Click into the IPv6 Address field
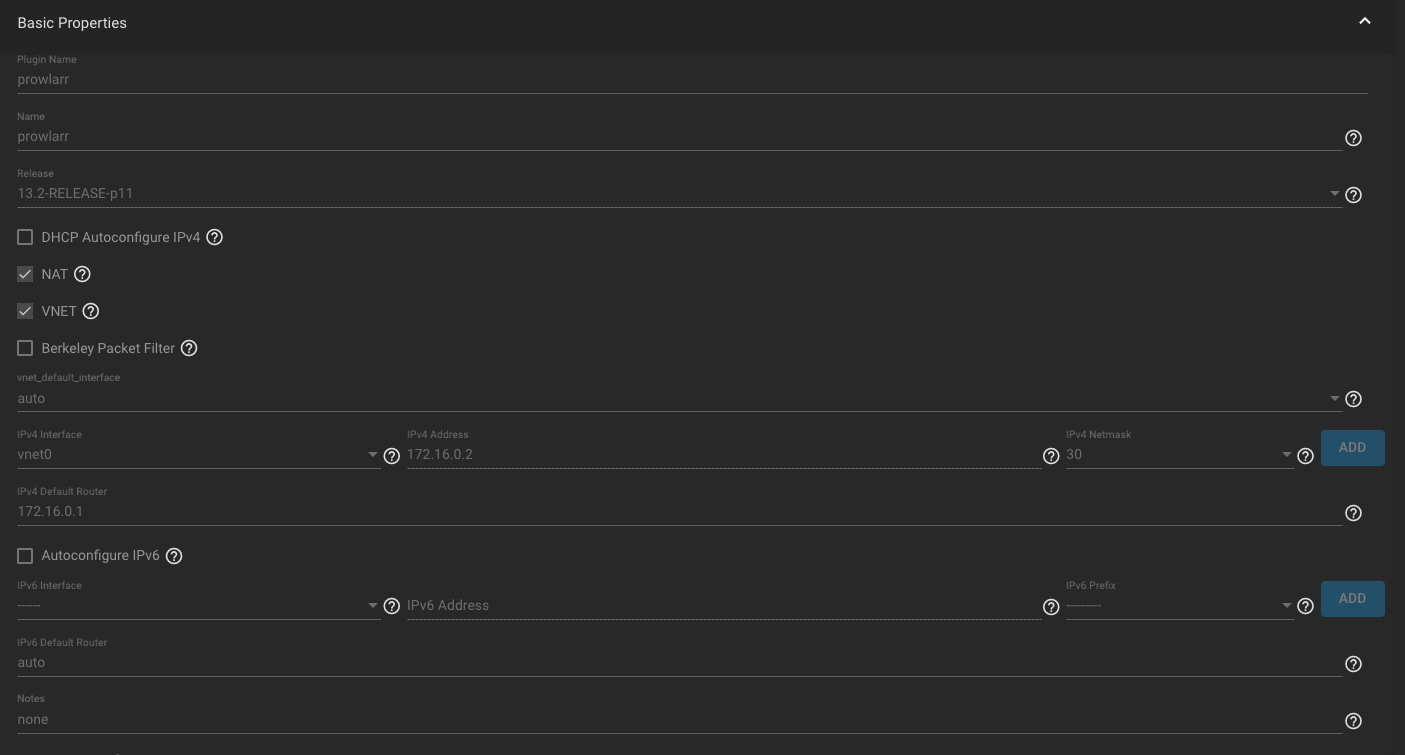The width and height of the screenshot is (1405, 755). [720, 606]
